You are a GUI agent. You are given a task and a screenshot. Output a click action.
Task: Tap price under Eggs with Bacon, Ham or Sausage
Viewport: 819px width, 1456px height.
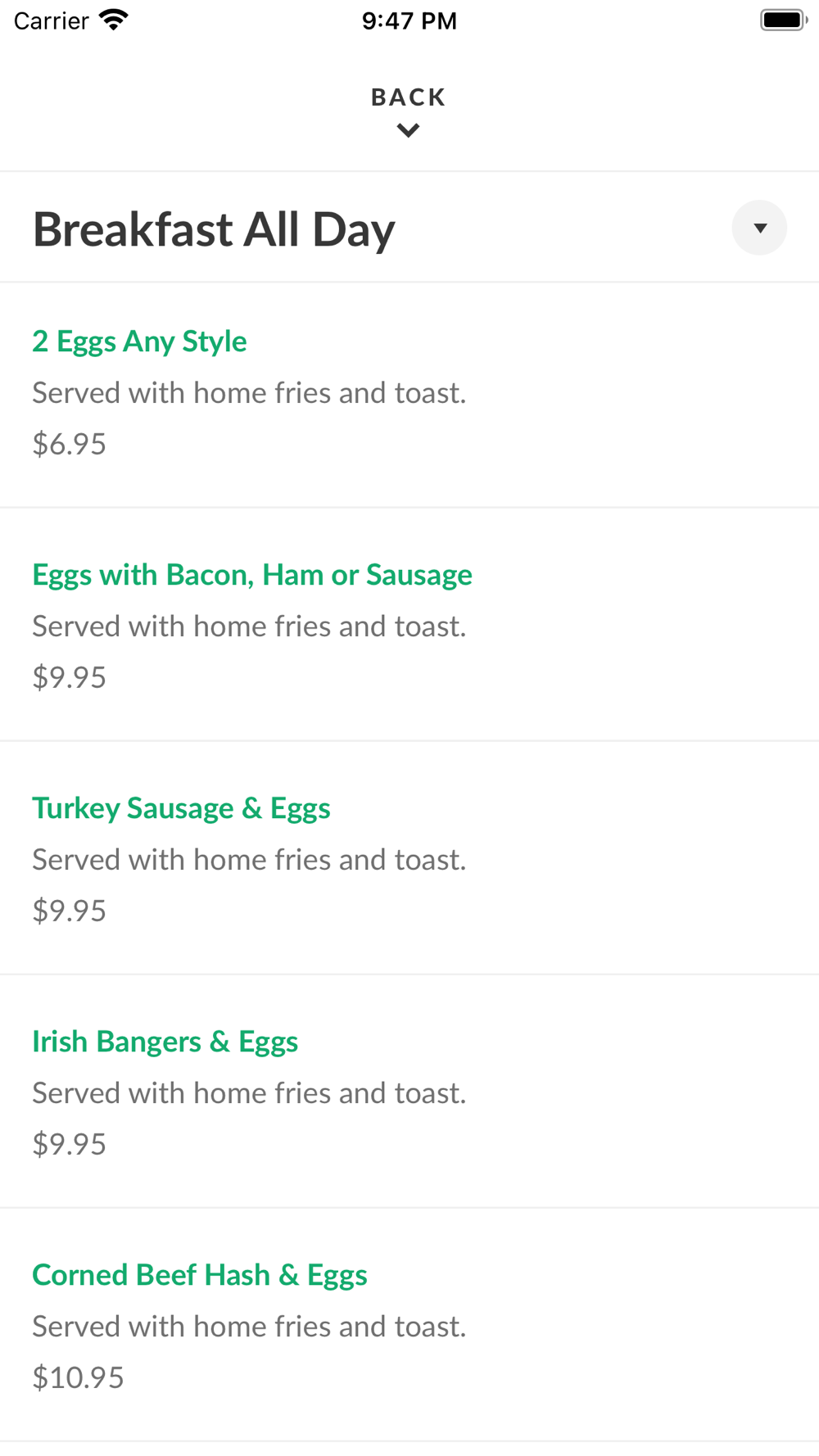coord(70,677)
